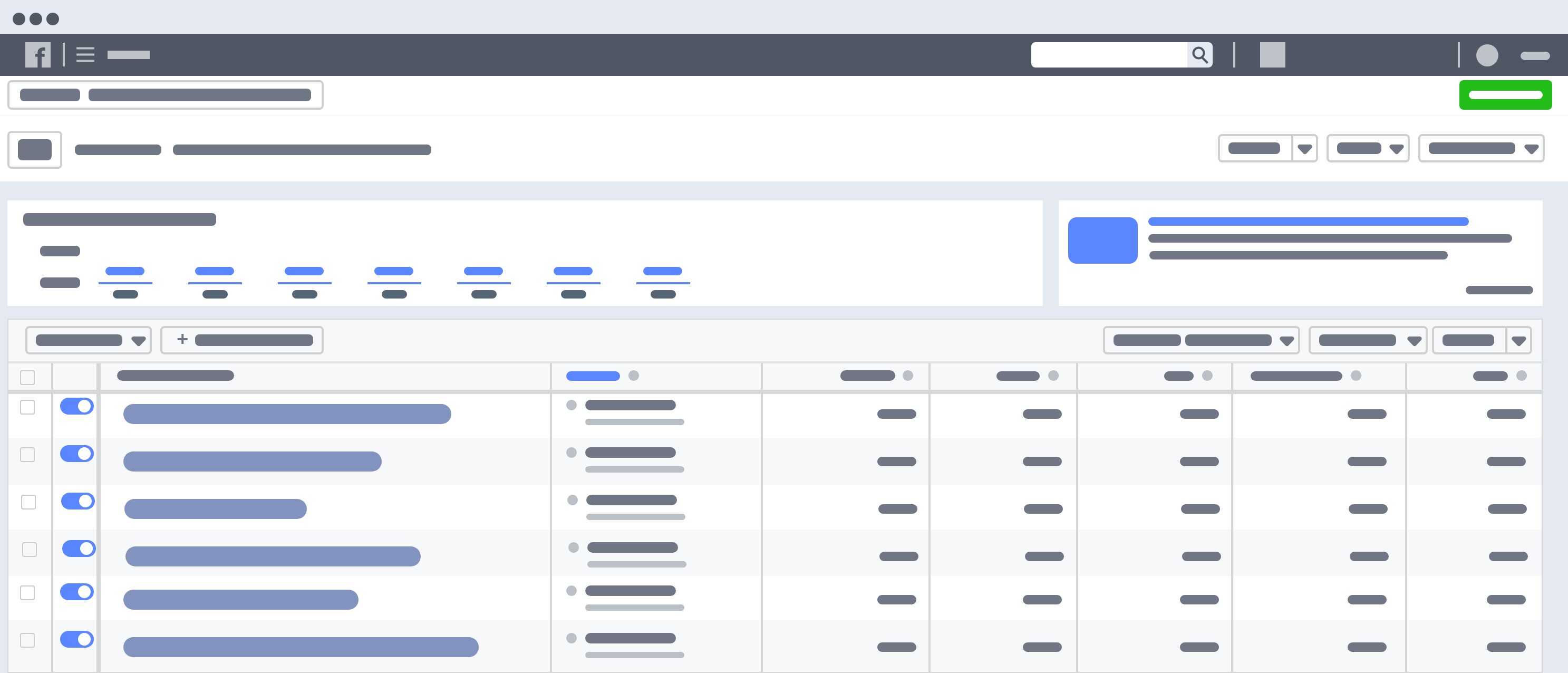Open the middle dropdown in the top-right filter group
The image size is (1568, 673).
coord(1368,149)
